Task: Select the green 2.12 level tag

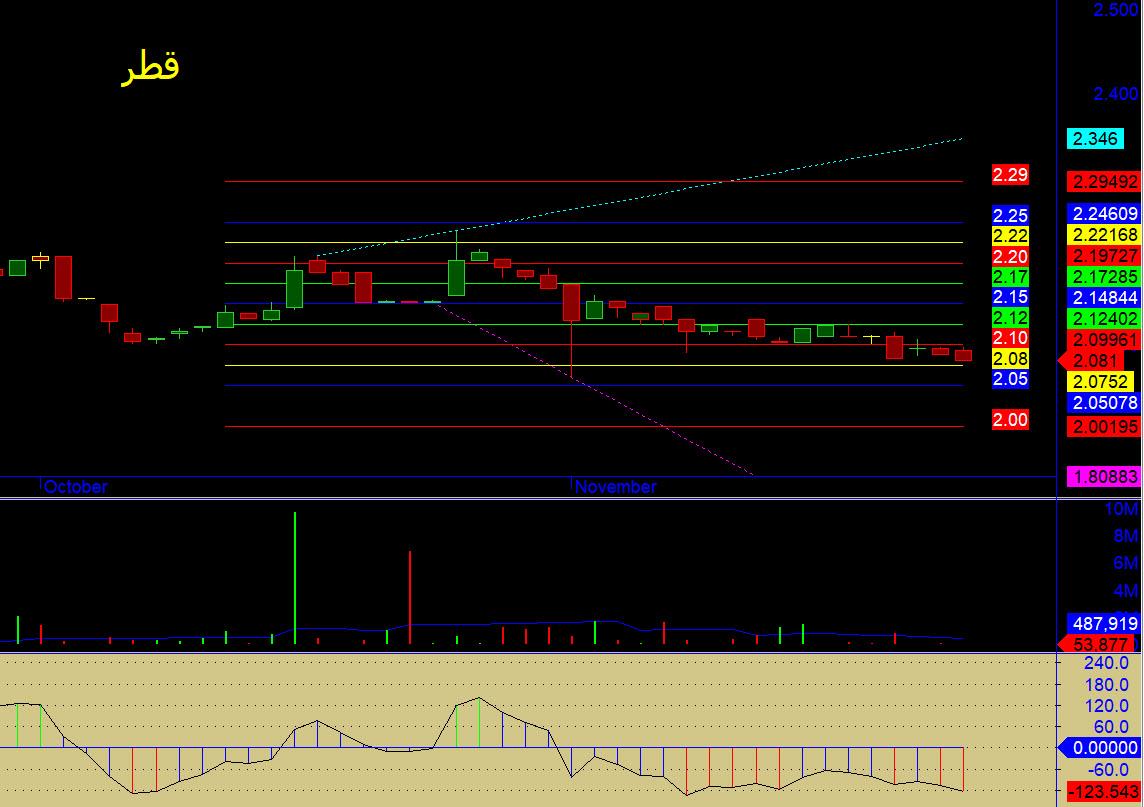Action: tap(1010, 318)
